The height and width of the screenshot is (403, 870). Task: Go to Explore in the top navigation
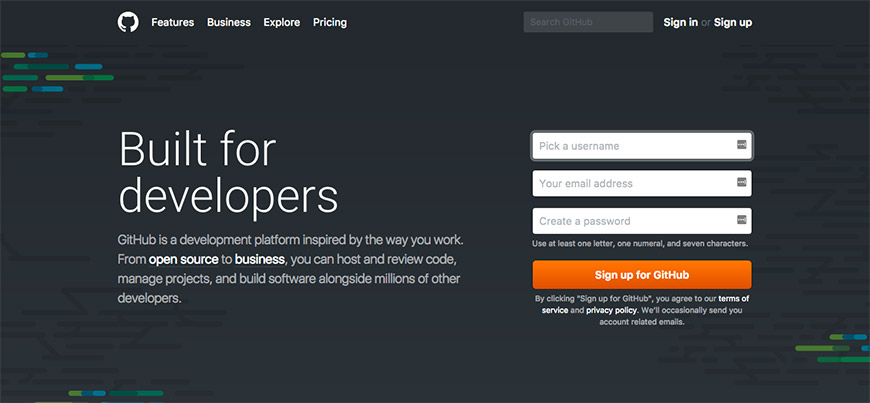[282, 22]
